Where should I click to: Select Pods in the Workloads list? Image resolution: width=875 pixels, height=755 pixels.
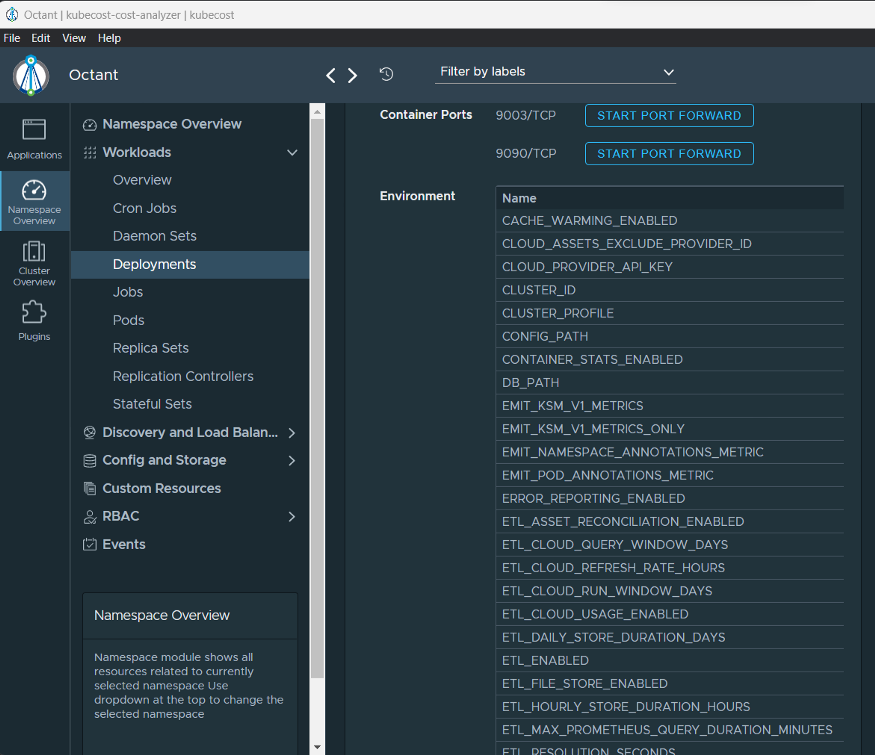click(128, 320)
